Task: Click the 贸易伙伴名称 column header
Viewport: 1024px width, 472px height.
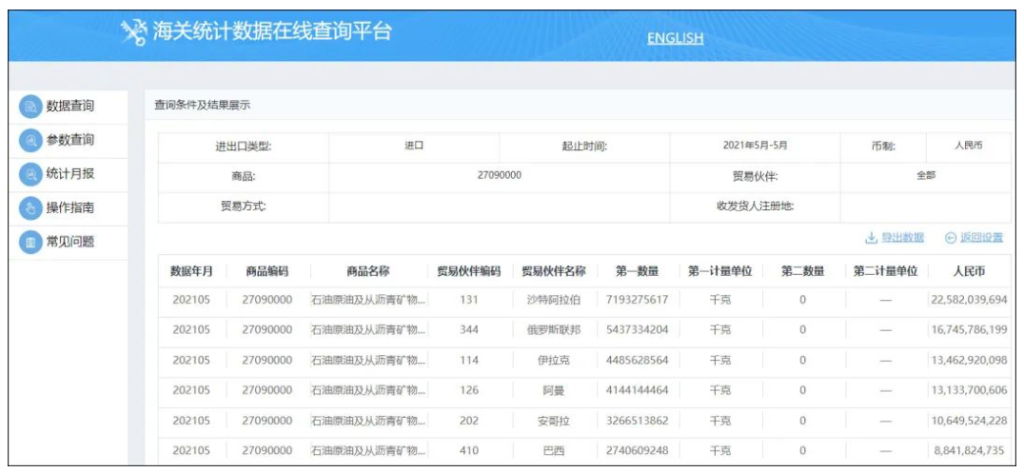Action: click(554, 272)
